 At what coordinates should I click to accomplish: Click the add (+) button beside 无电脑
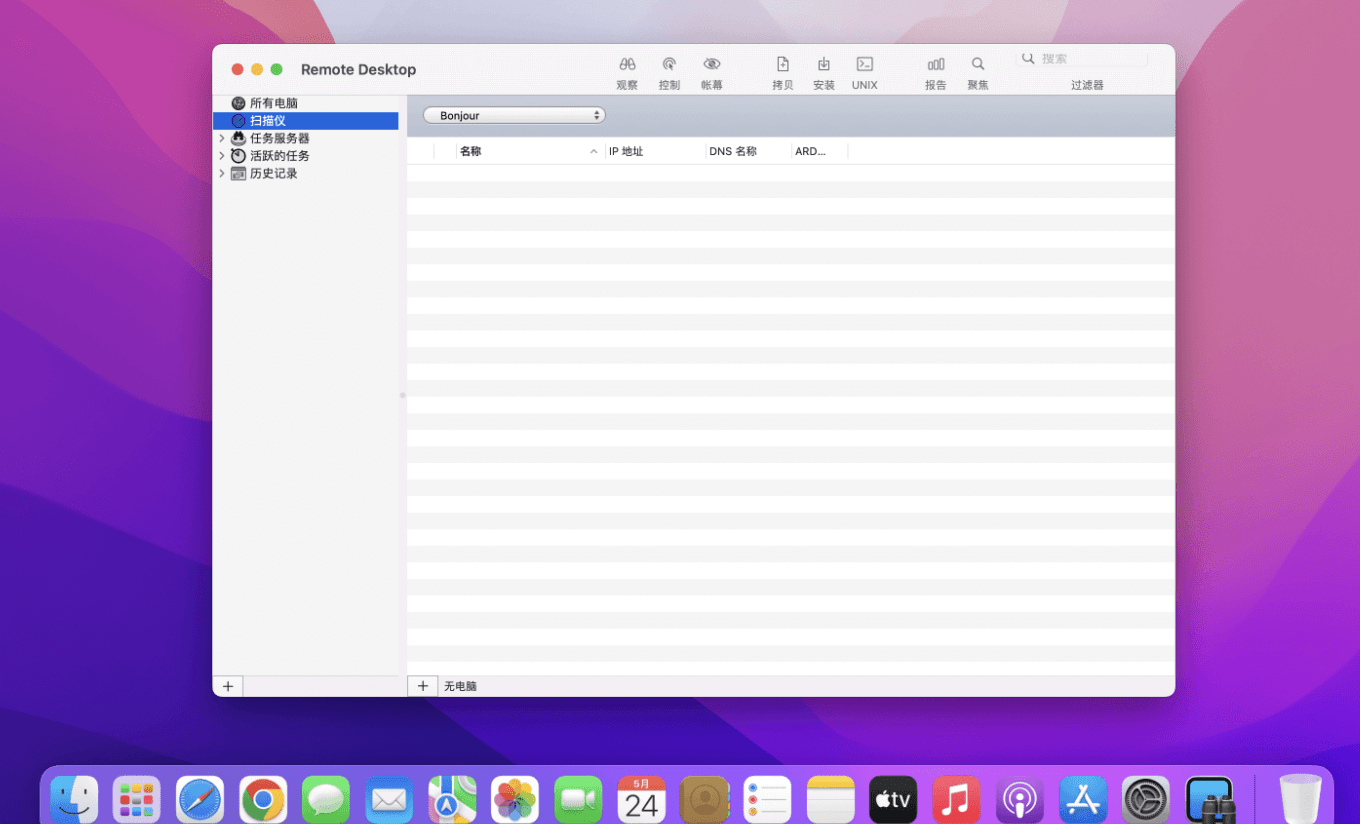click(422, 686)
